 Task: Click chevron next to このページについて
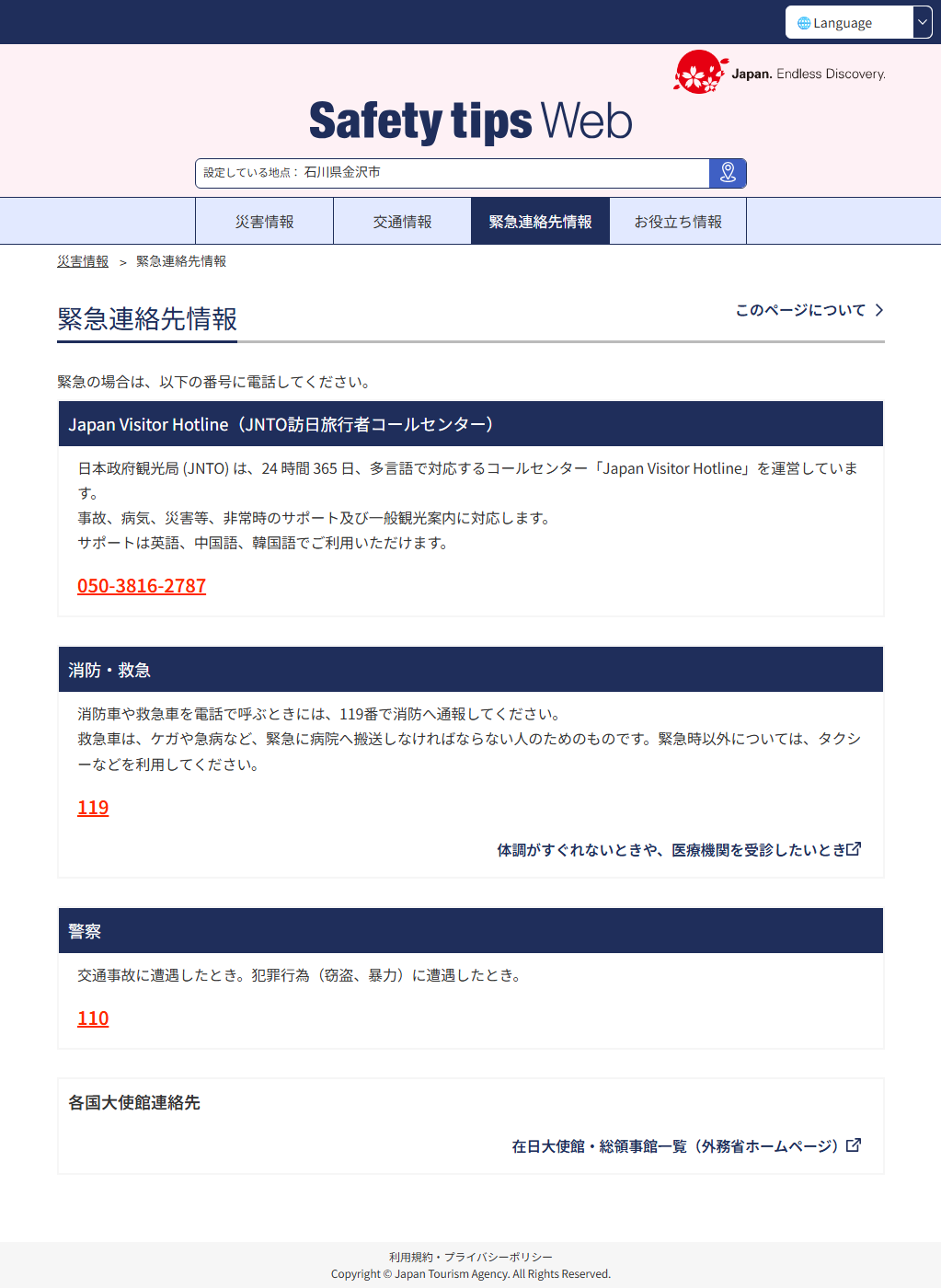(x=879, y=310)
